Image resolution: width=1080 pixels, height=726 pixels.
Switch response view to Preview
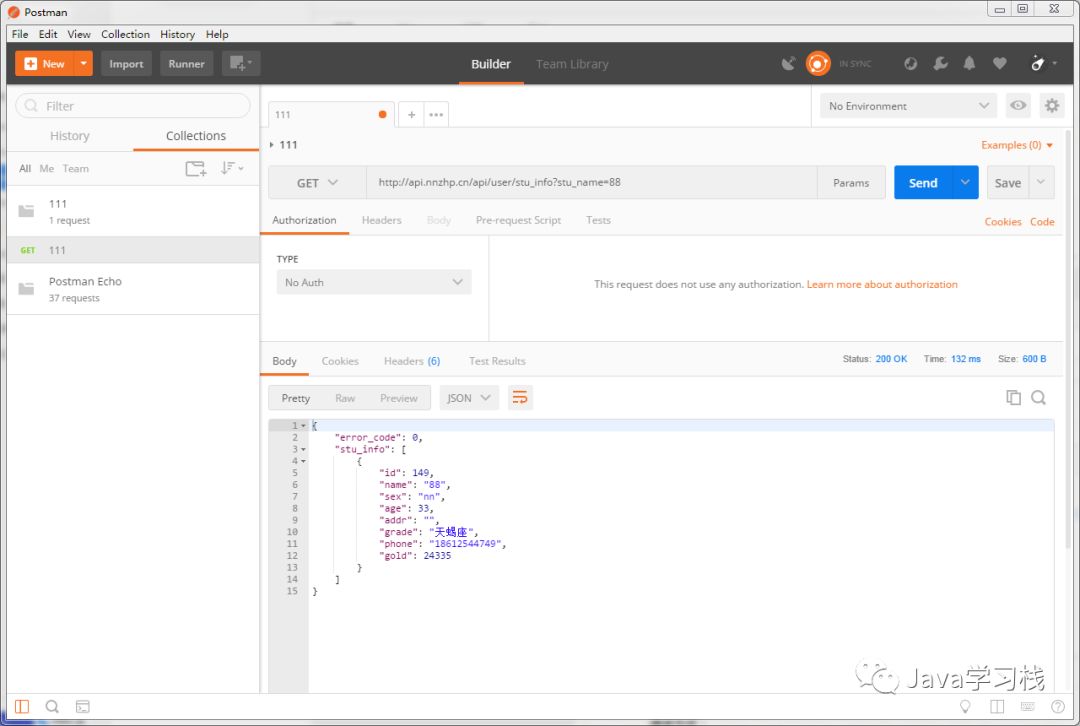coord(399,398)
